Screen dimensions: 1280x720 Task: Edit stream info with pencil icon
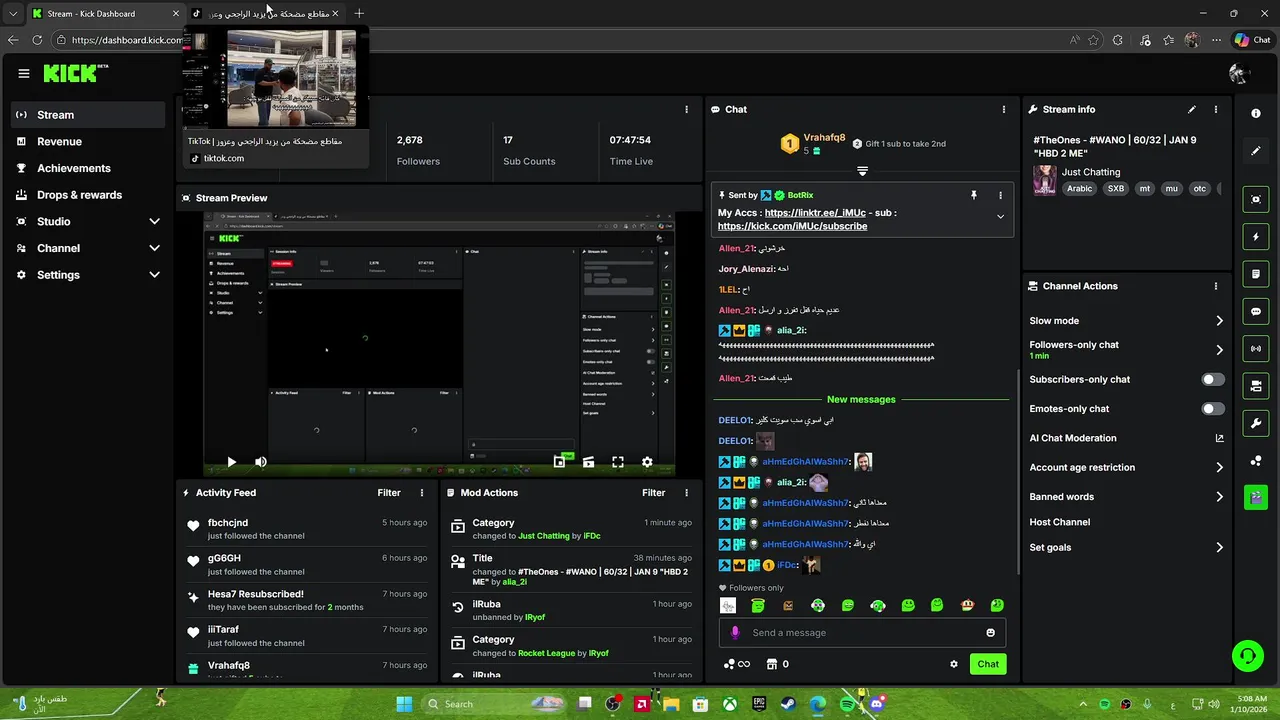[x=1192, y=109]
